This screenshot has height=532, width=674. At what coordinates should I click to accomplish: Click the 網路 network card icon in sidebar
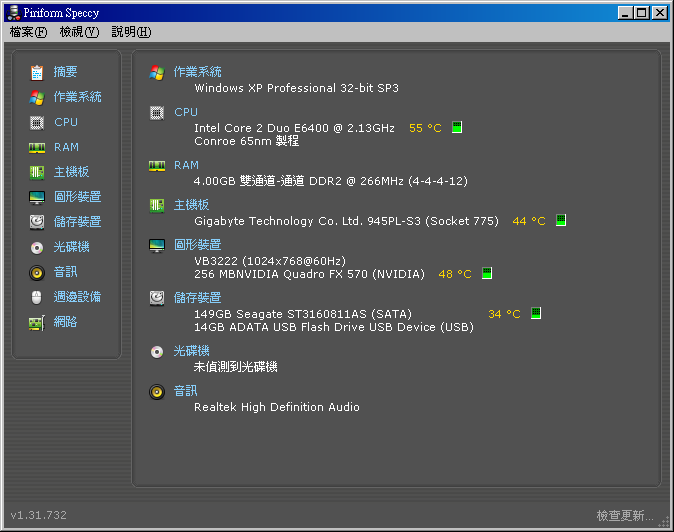point(37,323)
